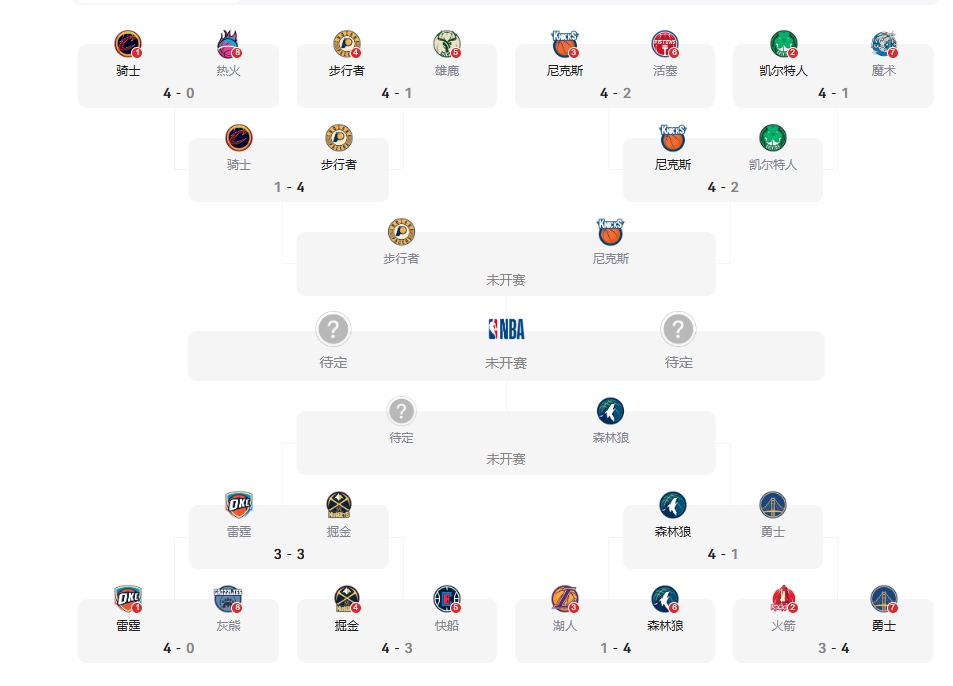953x686 pixels.
Task: Click 步行者 team name in 步行者 vs 尼克斯 matchup
Action: 401,259
